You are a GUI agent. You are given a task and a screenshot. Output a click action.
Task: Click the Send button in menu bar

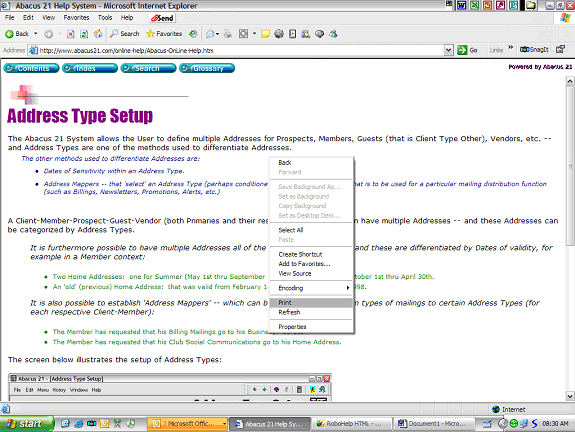click(162, 18)
